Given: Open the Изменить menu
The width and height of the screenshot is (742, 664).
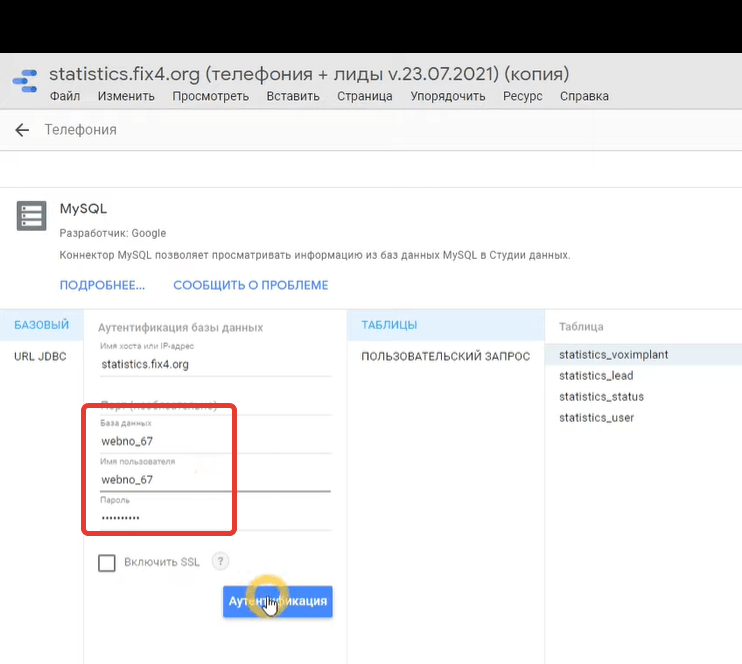Looking at the screenshot, I should (126, 96).
